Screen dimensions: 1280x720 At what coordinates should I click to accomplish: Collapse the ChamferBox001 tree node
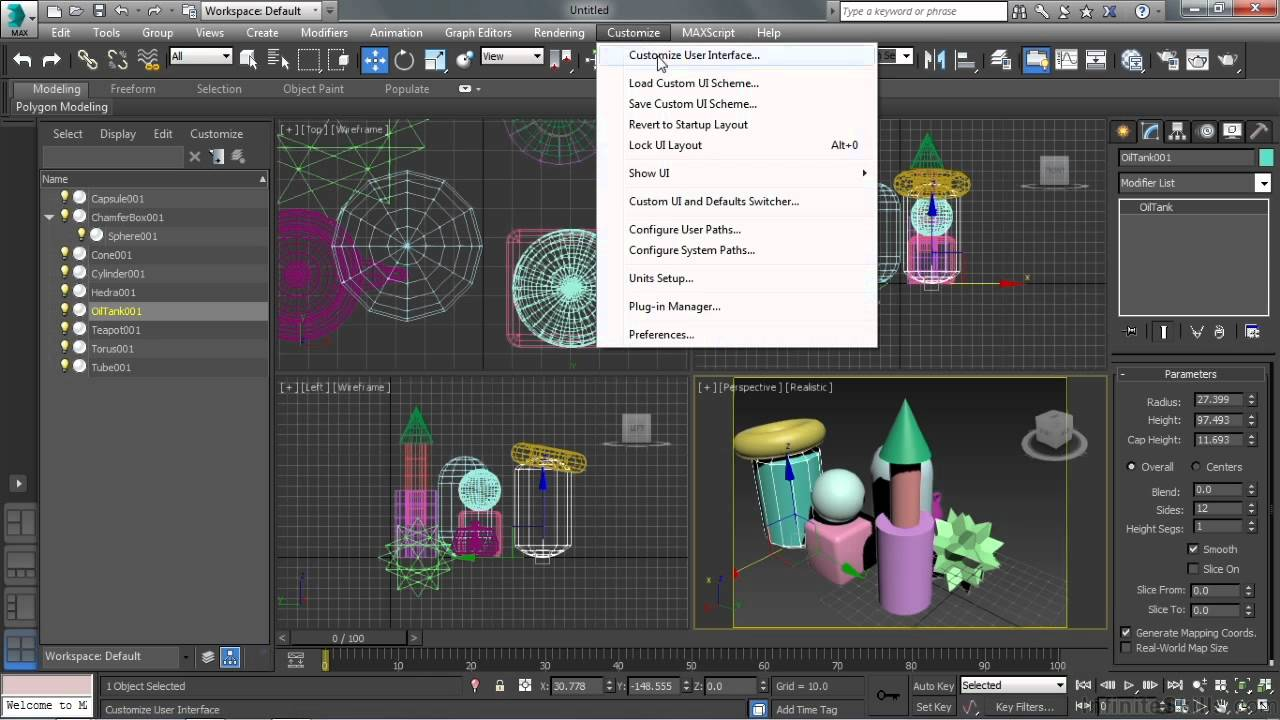pos(49,217)
